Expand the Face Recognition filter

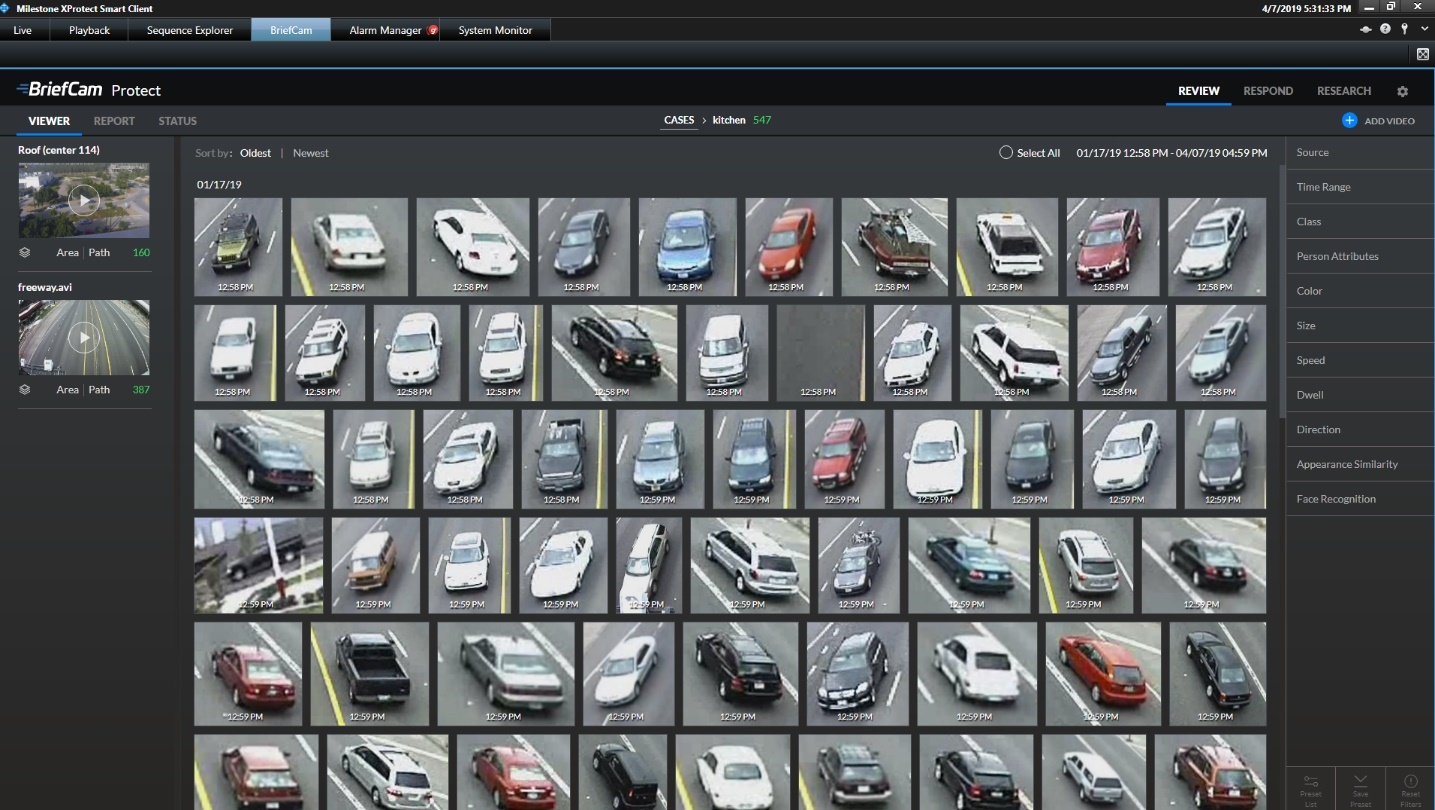pyautogui.click(x=1360, y=499)
